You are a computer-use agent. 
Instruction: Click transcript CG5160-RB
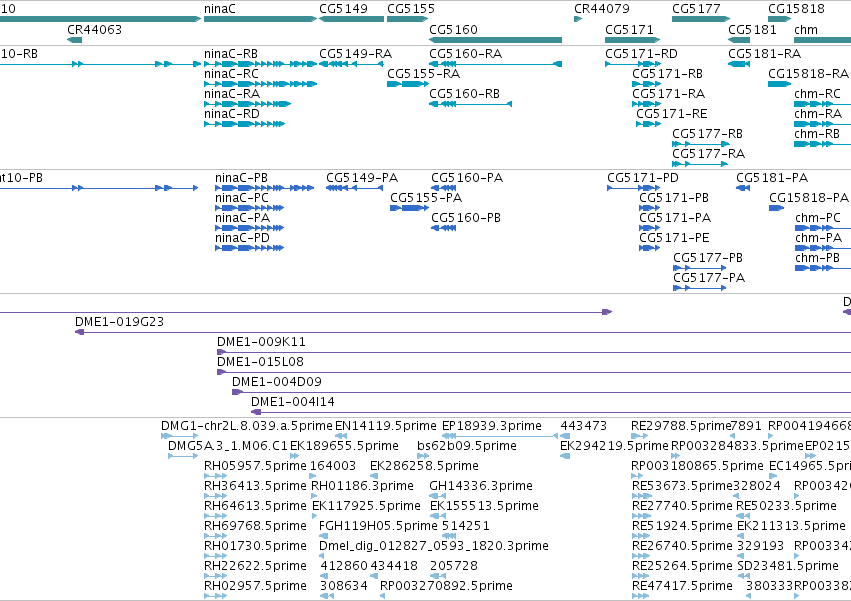coord(471,104)
